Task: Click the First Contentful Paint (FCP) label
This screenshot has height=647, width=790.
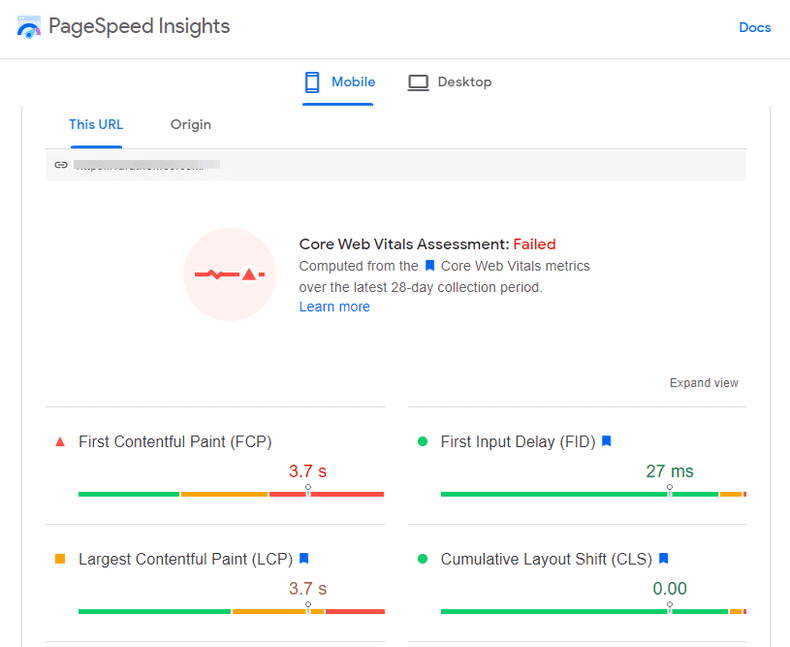Action: 175,442
